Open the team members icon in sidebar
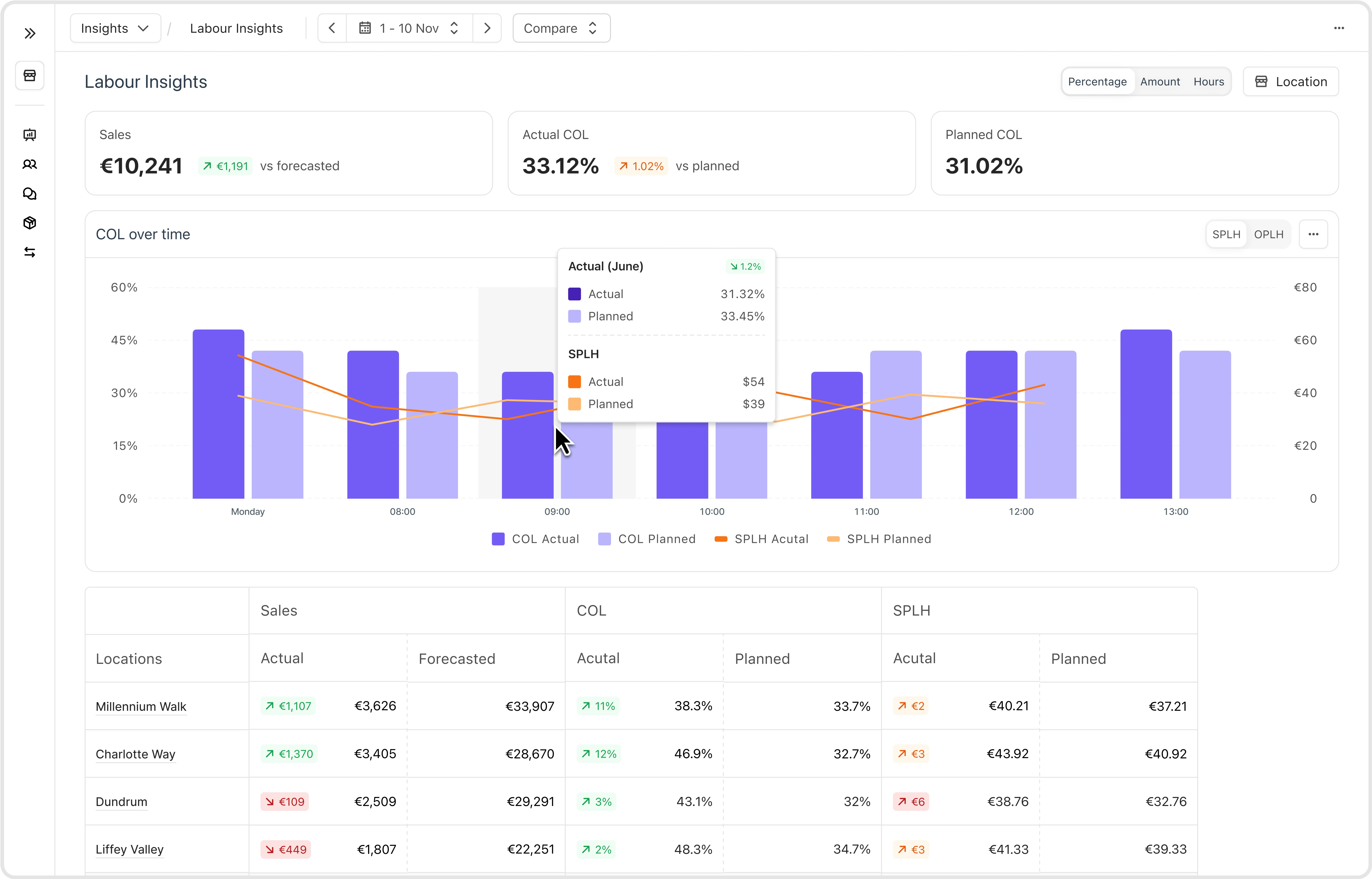This screenshot has height=879, width=1372. pos(30,164)
